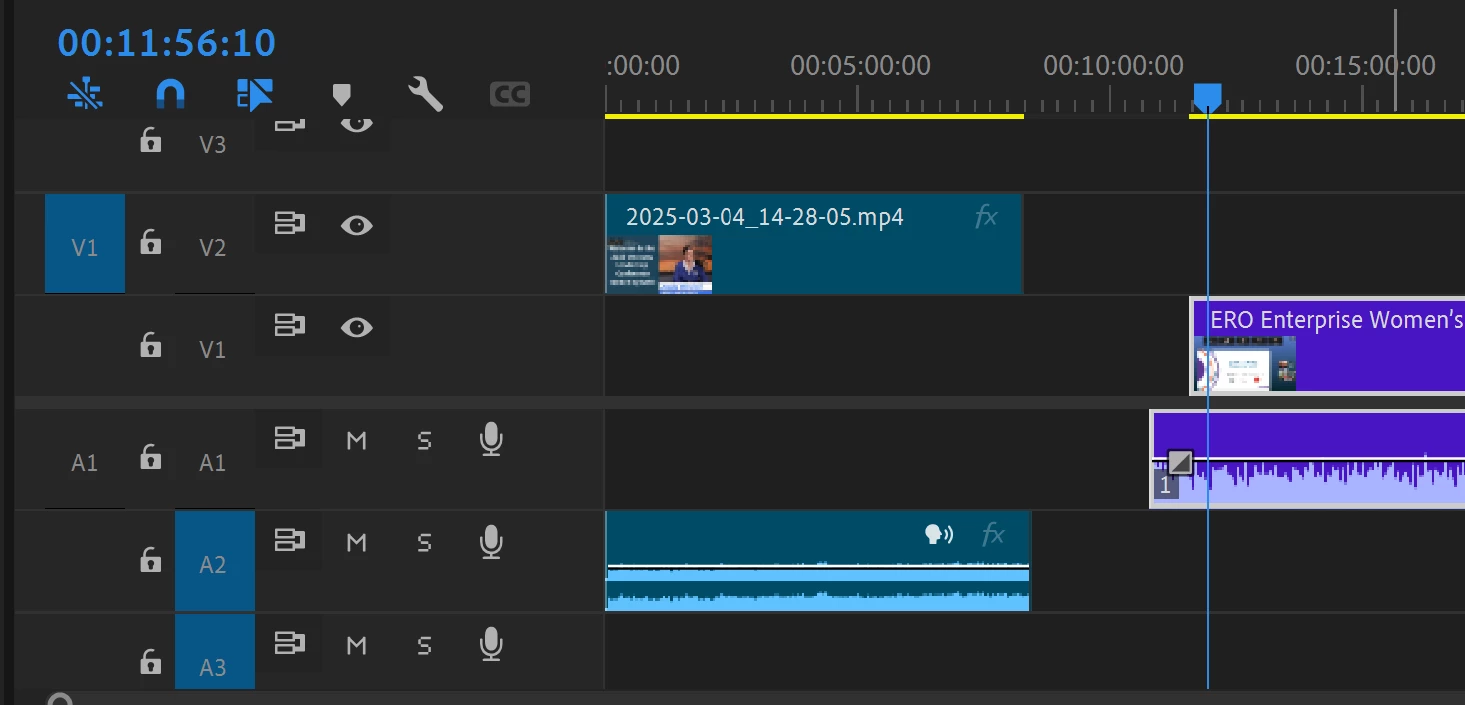
Task: Solo the A3 audio track
Action: (424, 645)
